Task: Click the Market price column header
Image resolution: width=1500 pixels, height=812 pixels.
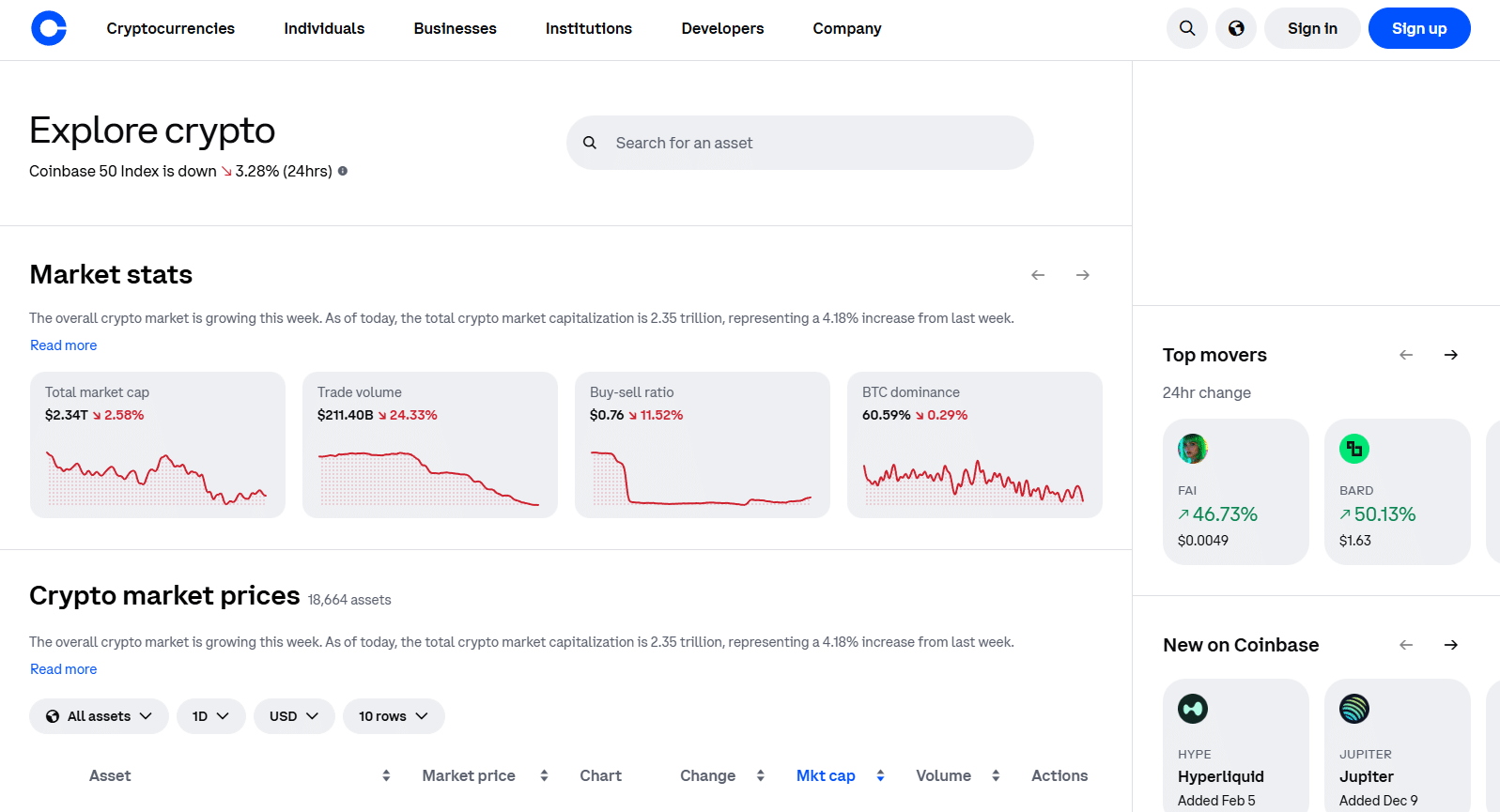Action: coord(469,775)
